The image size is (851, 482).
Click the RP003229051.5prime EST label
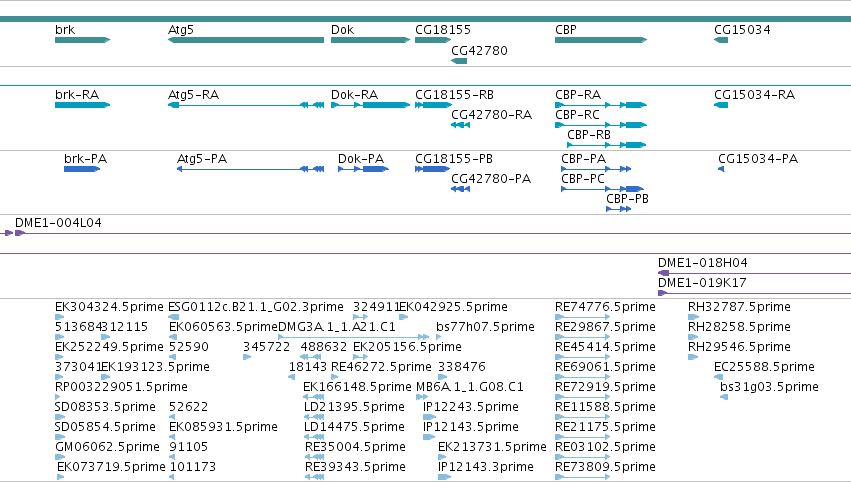121,387
